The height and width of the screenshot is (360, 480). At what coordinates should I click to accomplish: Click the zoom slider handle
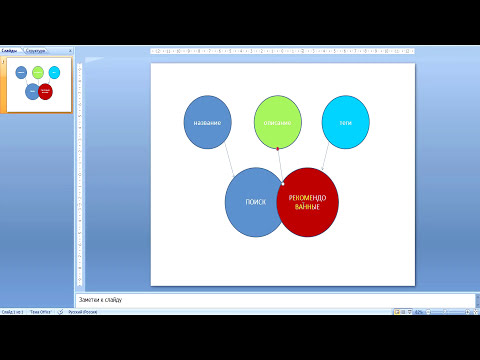(445, 312)
